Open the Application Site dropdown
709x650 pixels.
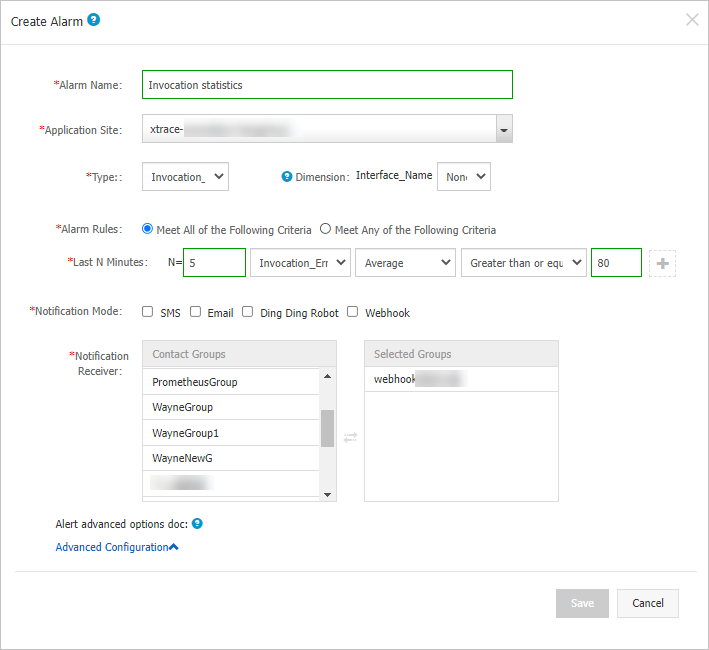tap(505, 130)
